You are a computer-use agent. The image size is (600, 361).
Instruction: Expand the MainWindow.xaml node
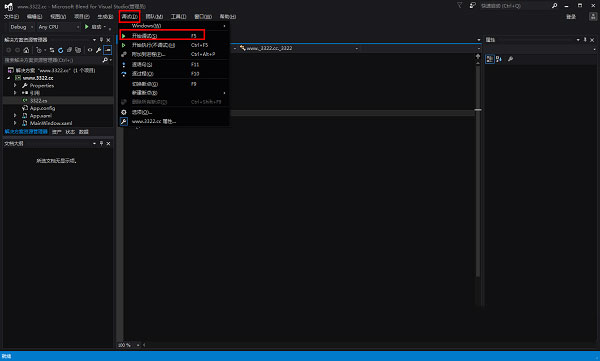[x=15, y=123]
